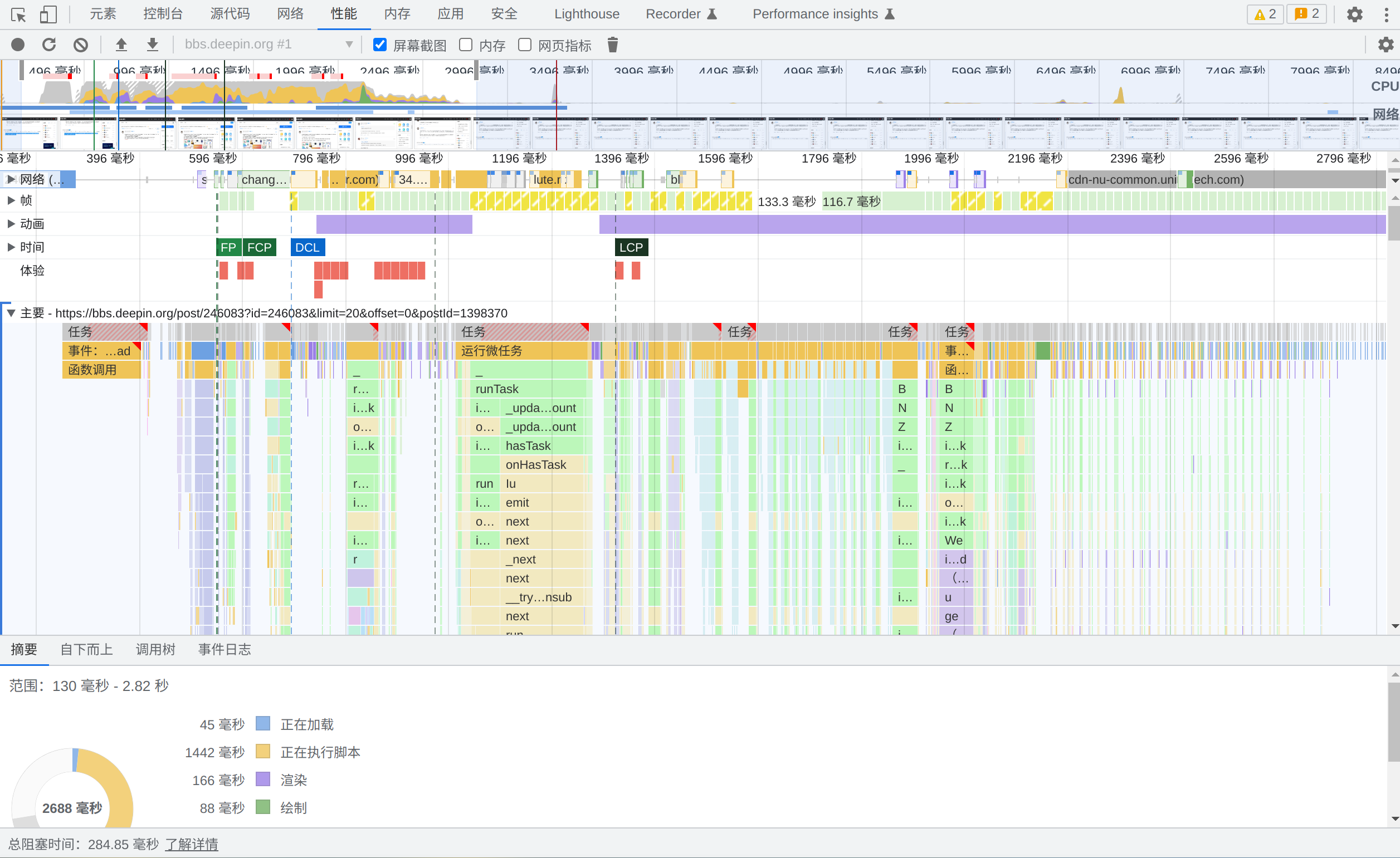Collapse the 主要 main thread track

11,313
